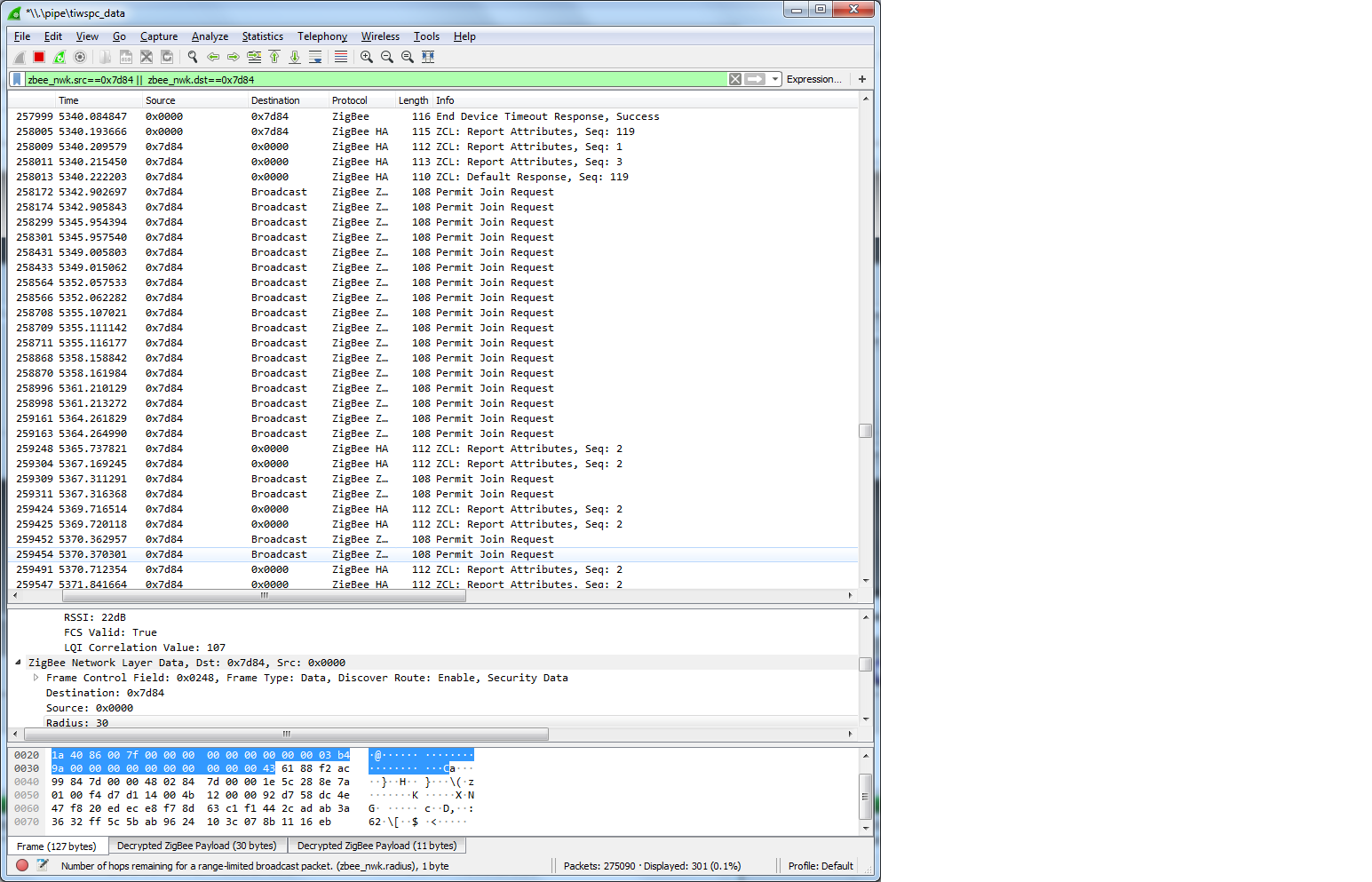Stop the running capture
Screen dimensions: 1372x882
[x=39, y=57]
